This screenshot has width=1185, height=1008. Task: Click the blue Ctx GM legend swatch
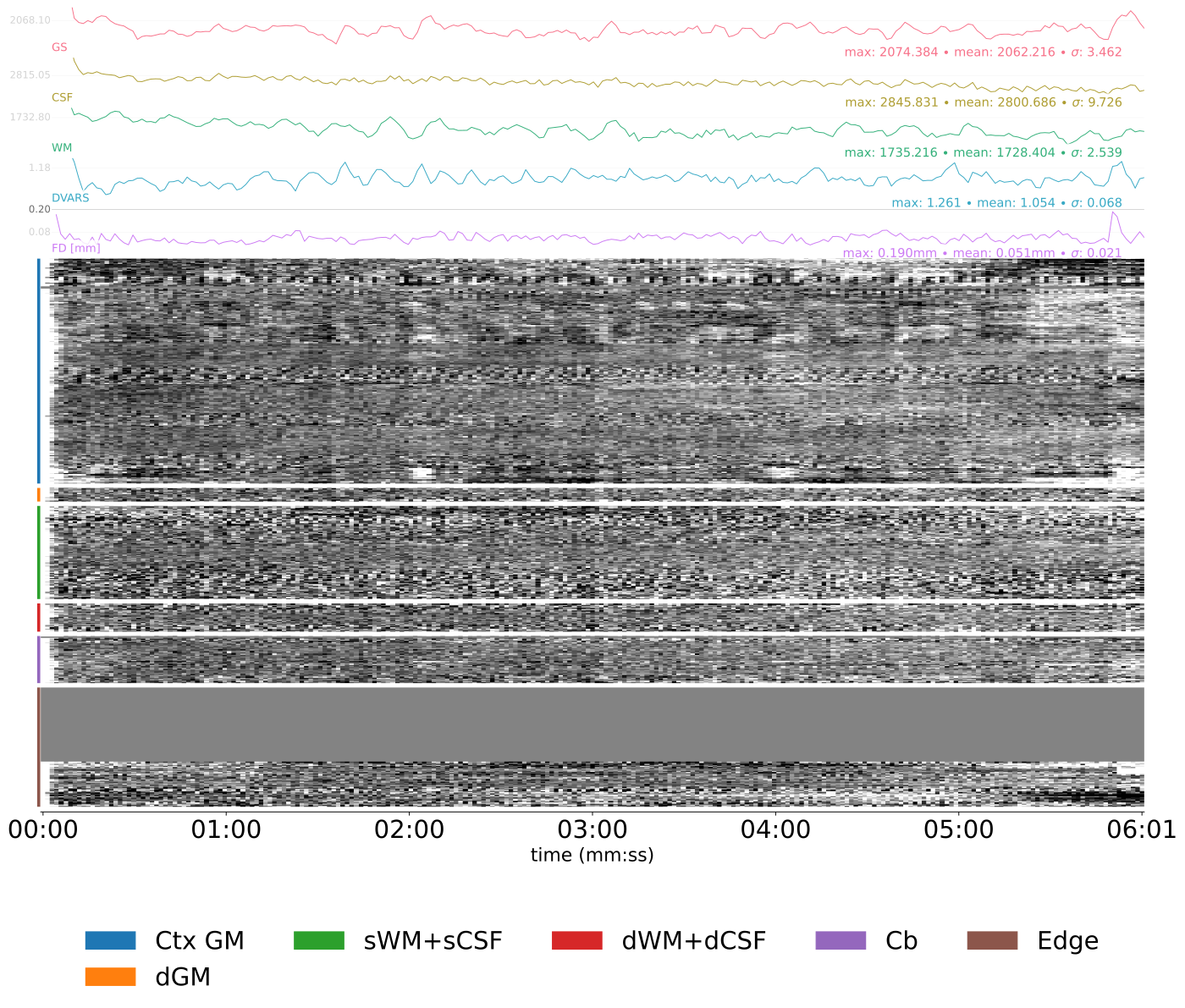pos(110,940)
